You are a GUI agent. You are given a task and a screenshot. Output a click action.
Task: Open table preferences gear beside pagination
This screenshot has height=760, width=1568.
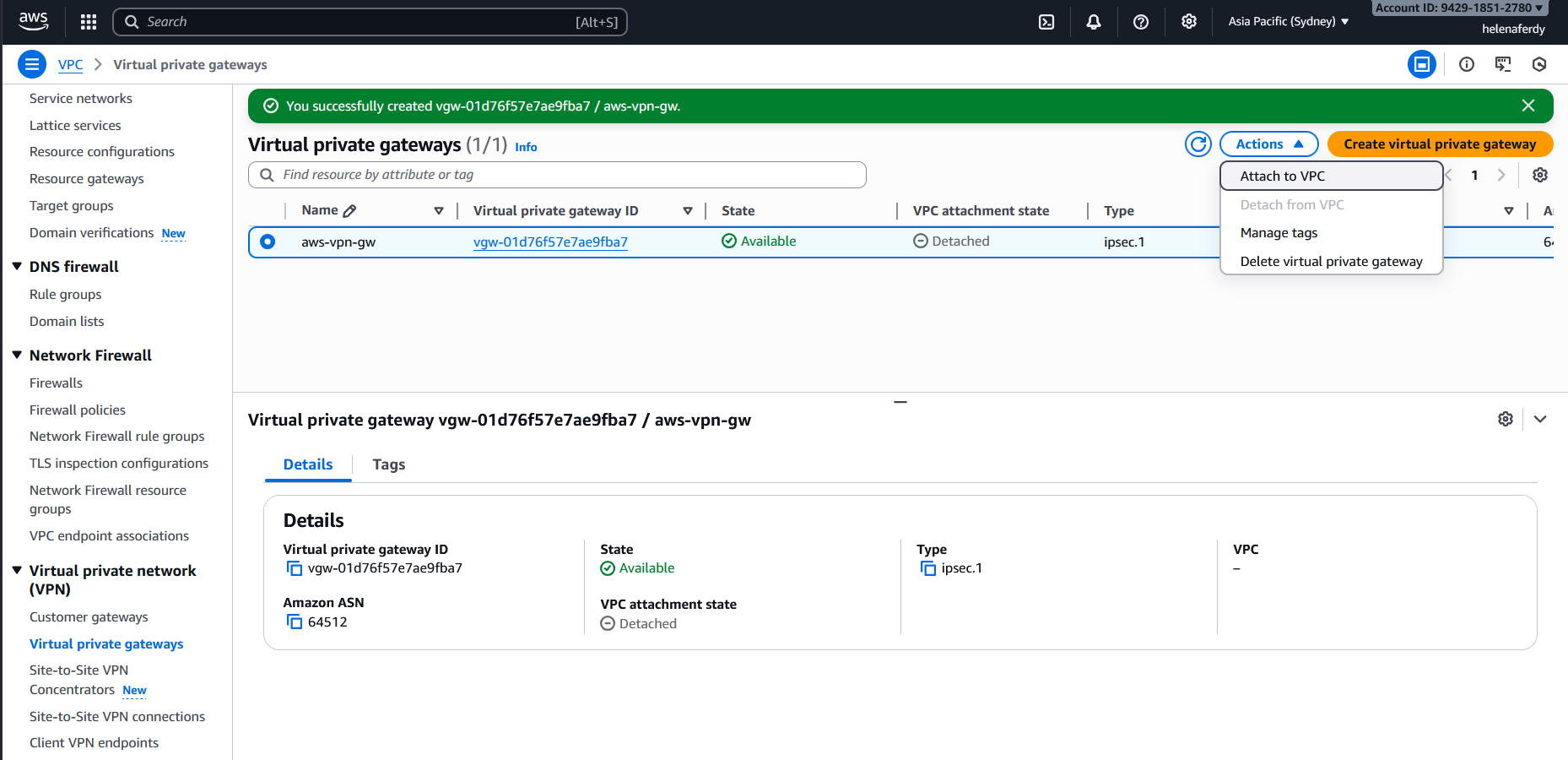coord(1540,175)
